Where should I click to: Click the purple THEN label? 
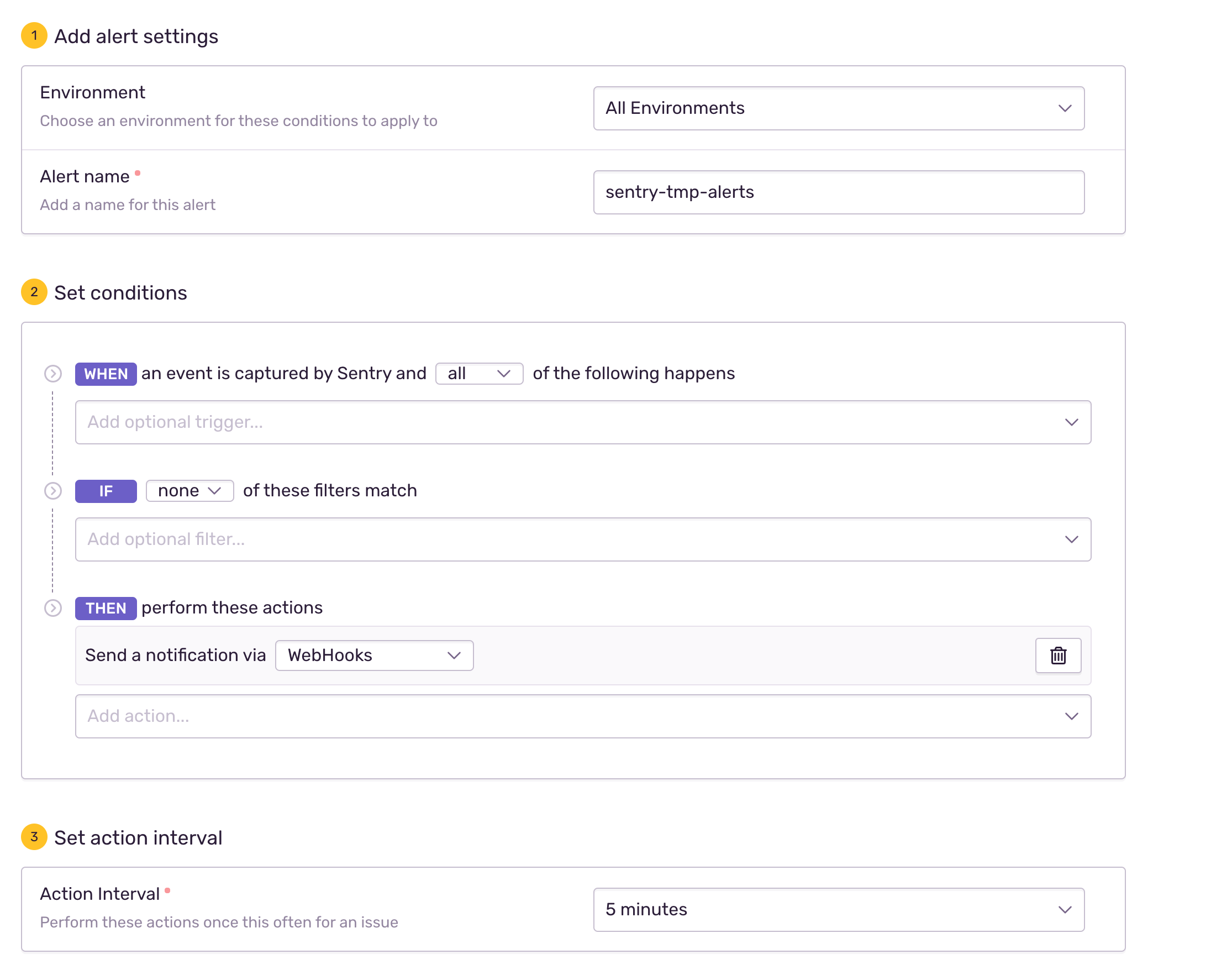pos(106,608)
